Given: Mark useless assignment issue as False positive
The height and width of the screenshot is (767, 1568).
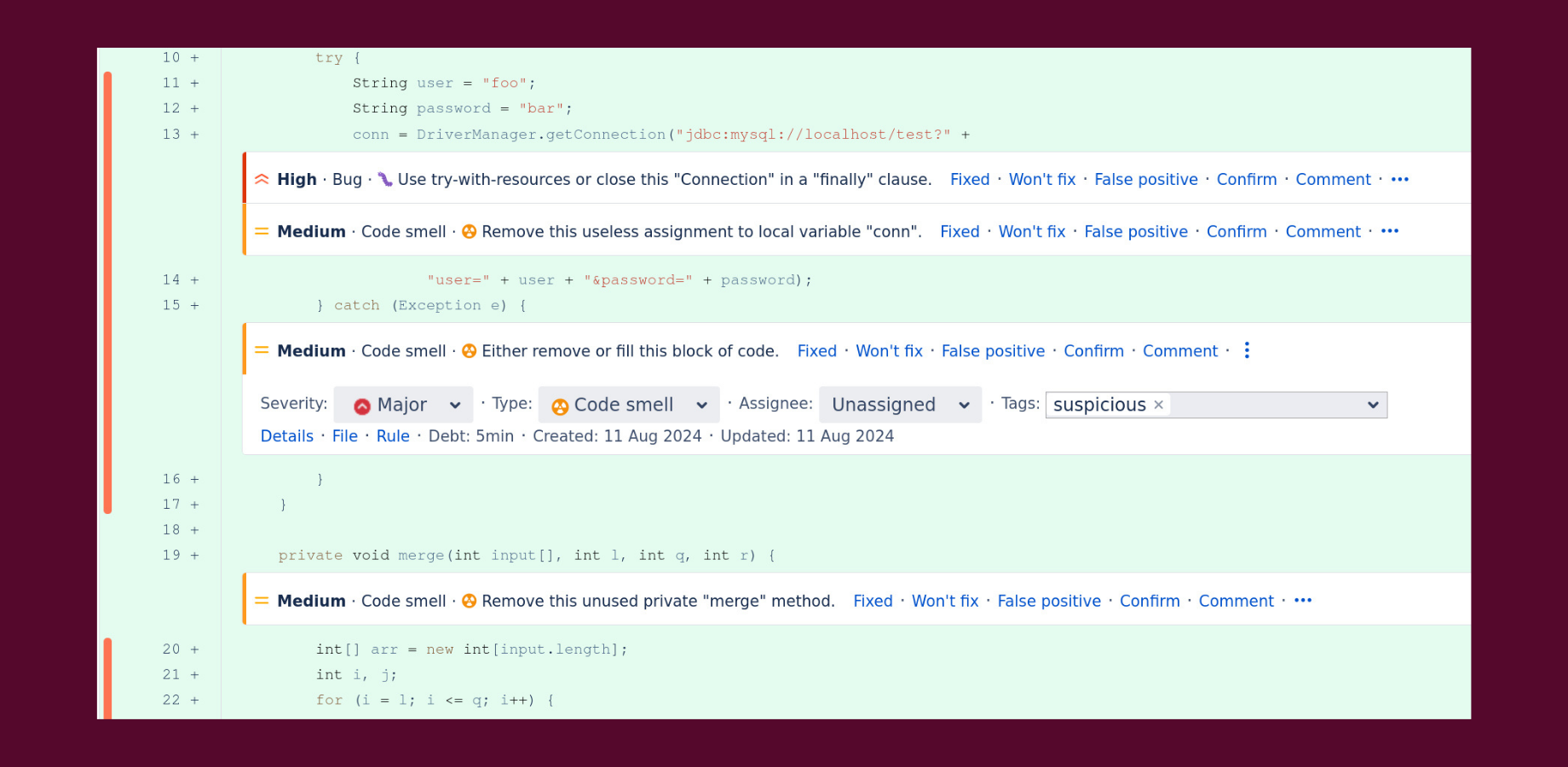Looking at the screenshot, I should (x=1135, y=232).
